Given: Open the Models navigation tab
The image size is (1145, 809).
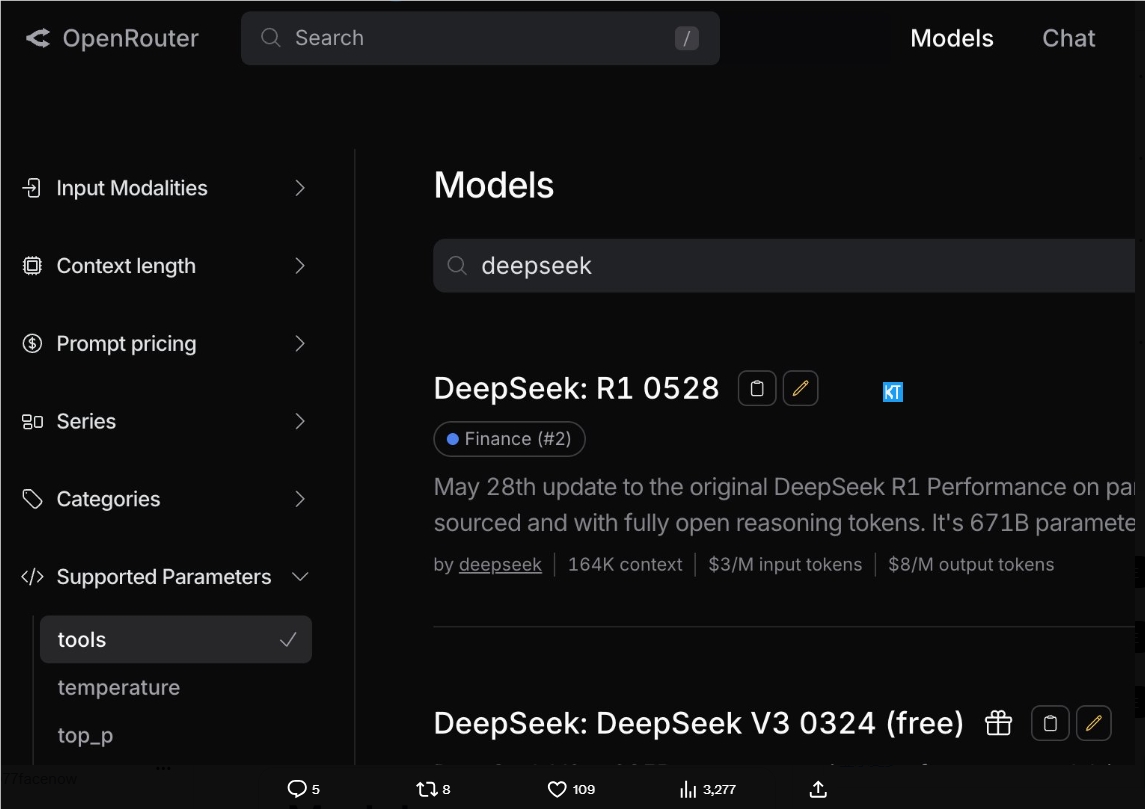Looking at the screenshot, I should click(x=951, y=38).
